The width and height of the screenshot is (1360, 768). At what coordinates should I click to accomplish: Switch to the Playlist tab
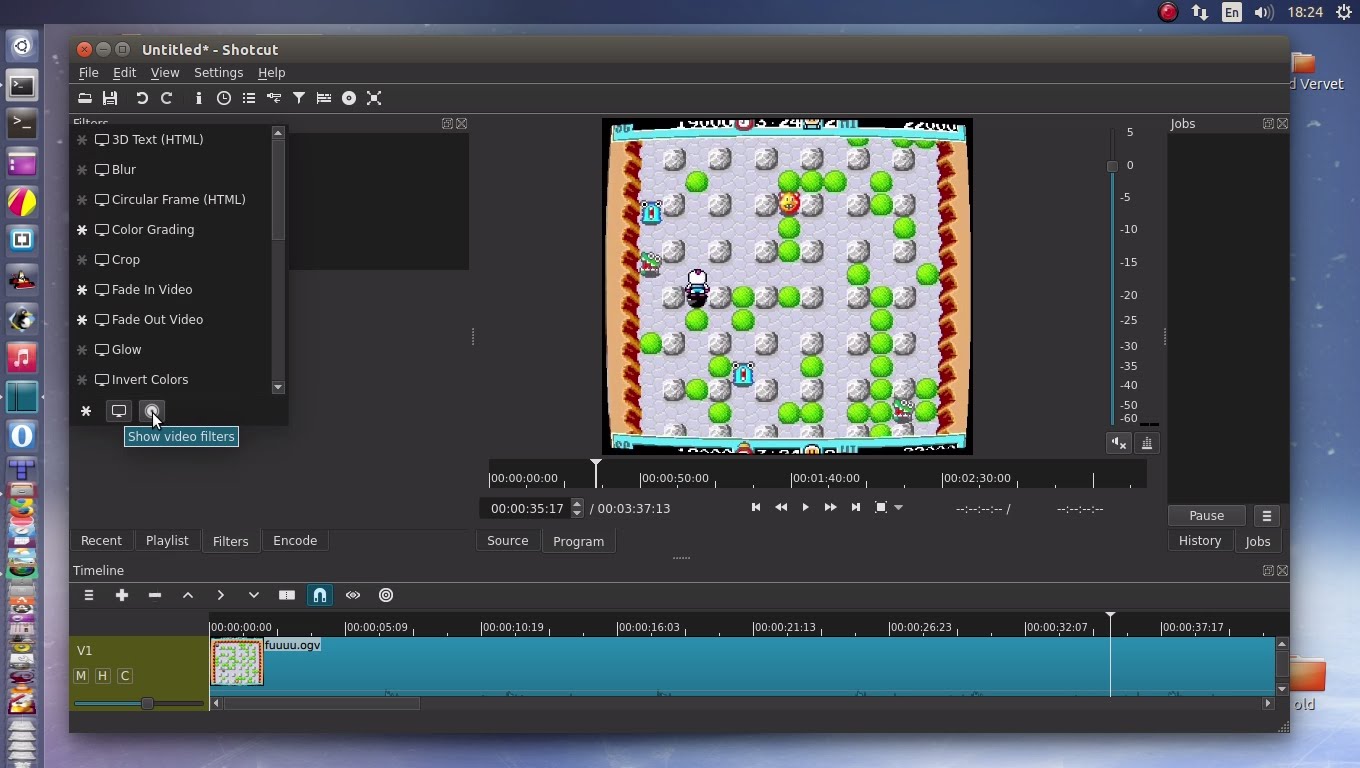pos(167,541)
